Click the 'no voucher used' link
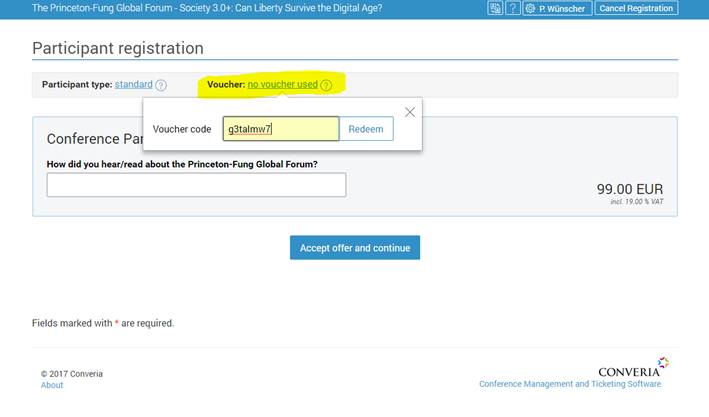This screenshot has height=417, width=709. 283,84
